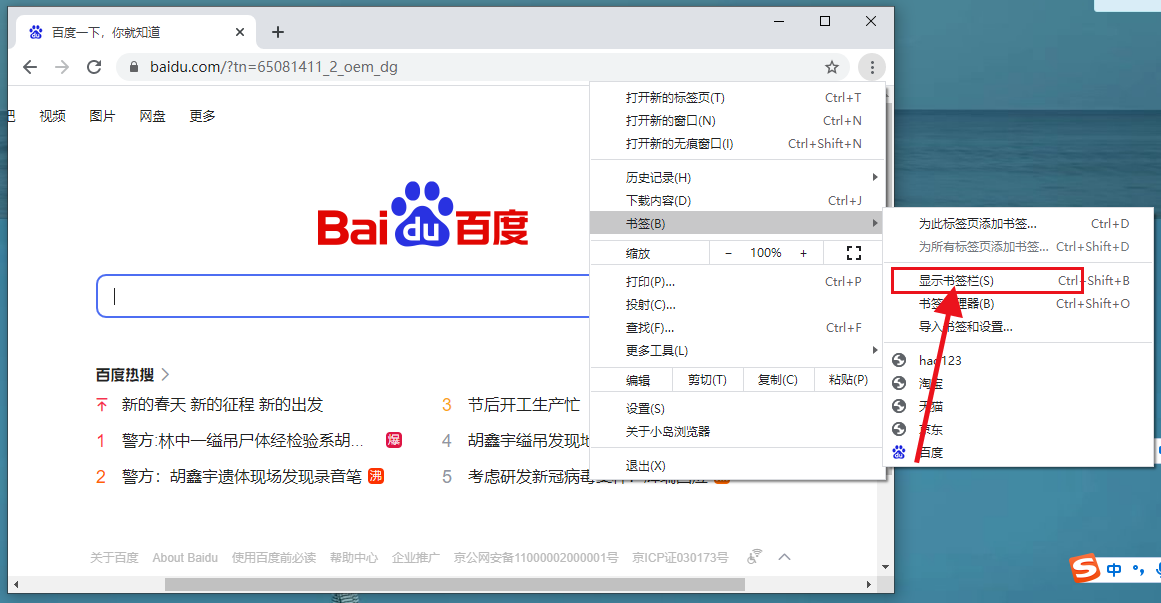Click the horizontal scrollbar thumb
1161x603 pixels.
point(454,584)
